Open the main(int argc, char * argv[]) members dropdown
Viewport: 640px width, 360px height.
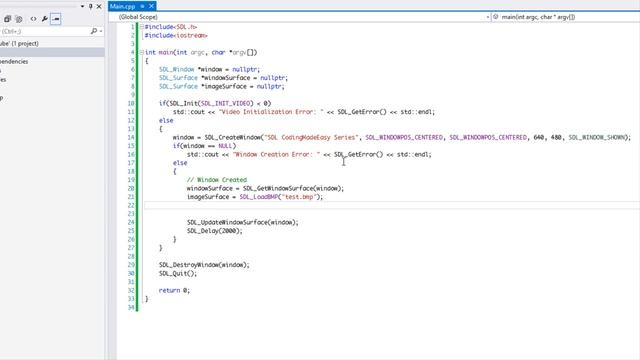coord(565,17)
